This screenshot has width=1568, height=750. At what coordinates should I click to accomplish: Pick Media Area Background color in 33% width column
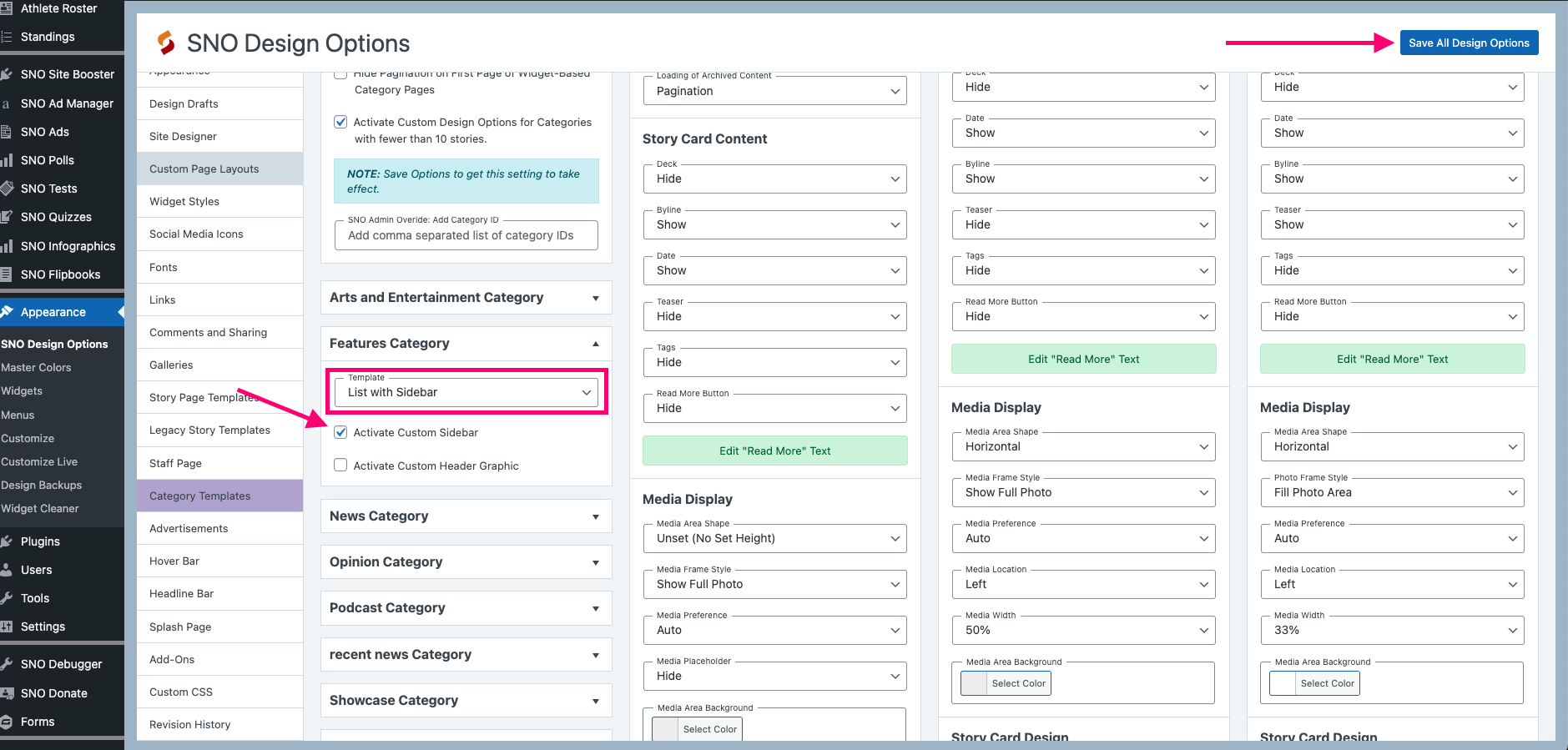click(x=1314, y=683)
